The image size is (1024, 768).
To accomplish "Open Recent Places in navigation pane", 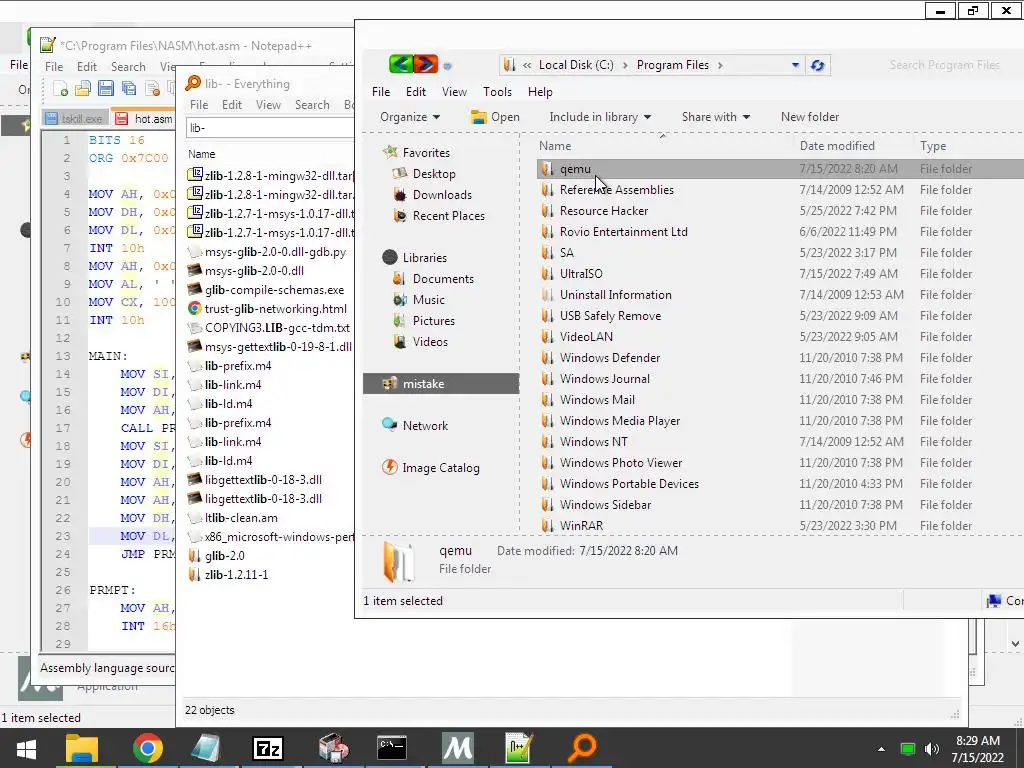I will click(x=448, y=216).
